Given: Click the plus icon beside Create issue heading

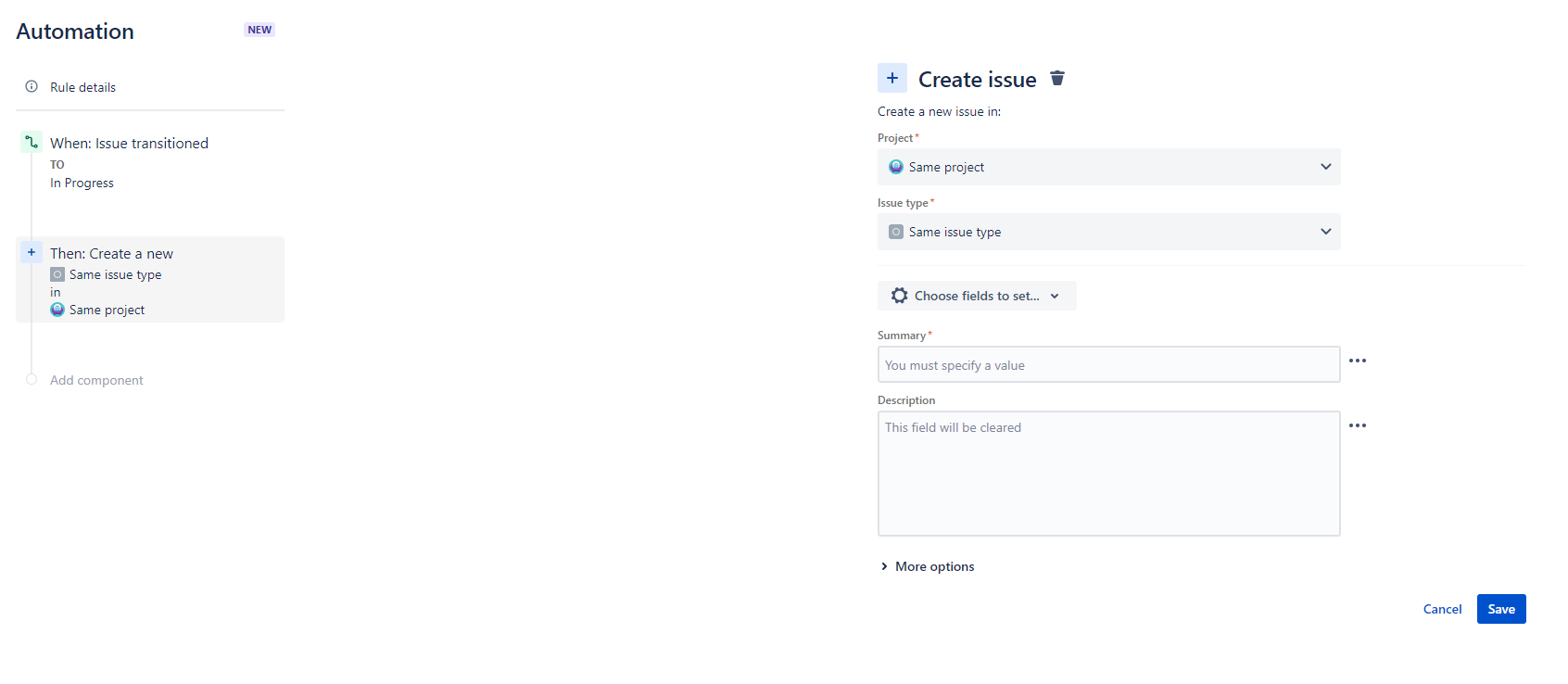Looking at the screenshot, I should coord(891,78).
